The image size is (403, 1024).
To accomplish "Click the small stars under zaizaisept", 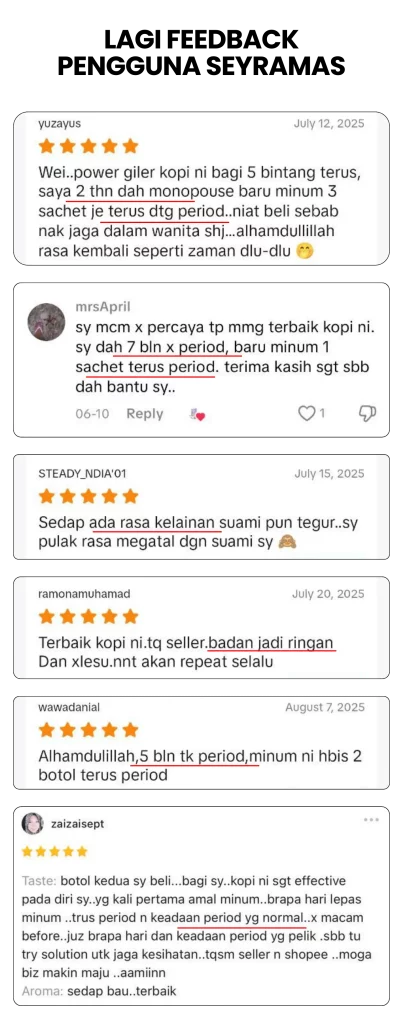I will pos(54,851).
